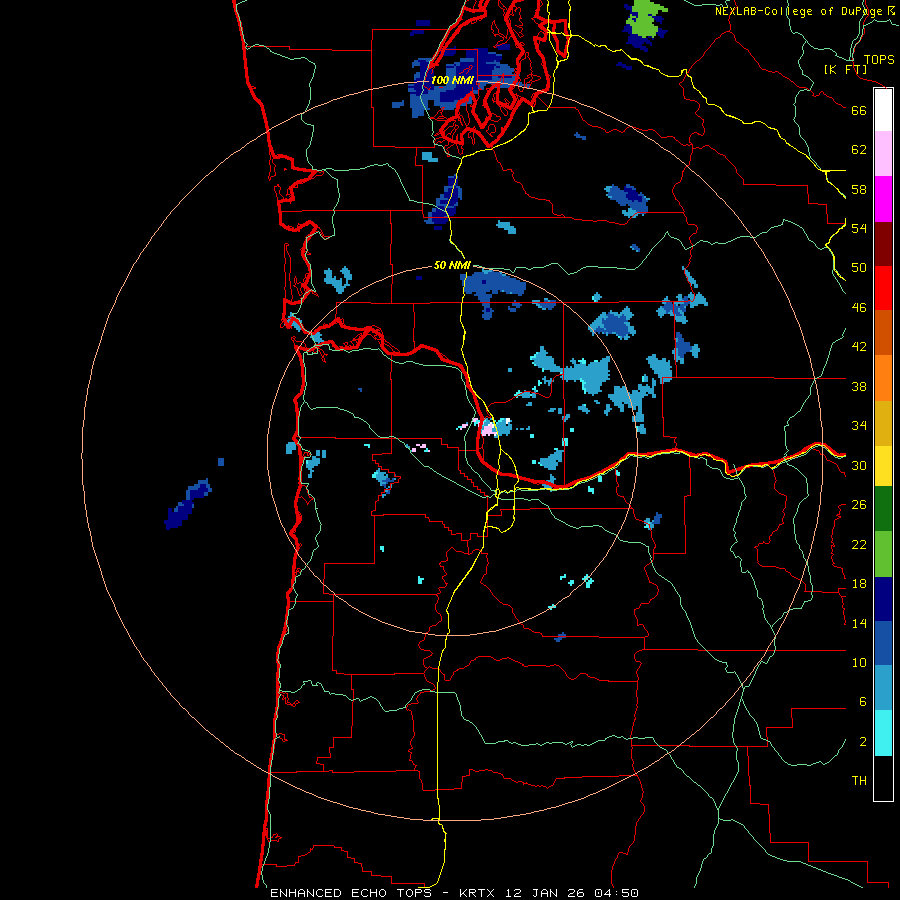Click the yellow legend swatch
900x900 pixels.
click(883, 465)
